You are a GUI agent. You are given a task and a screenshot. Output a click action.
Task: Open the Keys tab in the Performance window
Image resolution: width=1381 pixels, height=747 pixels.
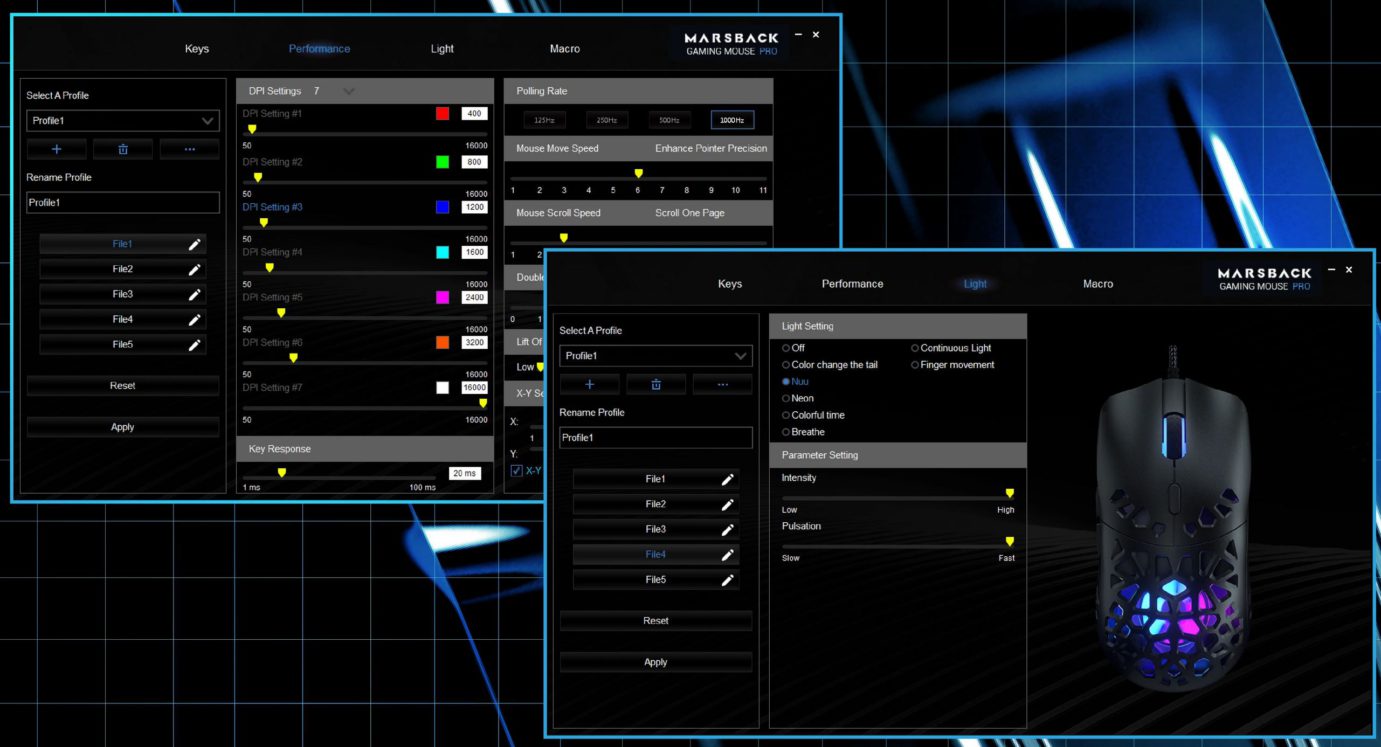pos(197,49)
